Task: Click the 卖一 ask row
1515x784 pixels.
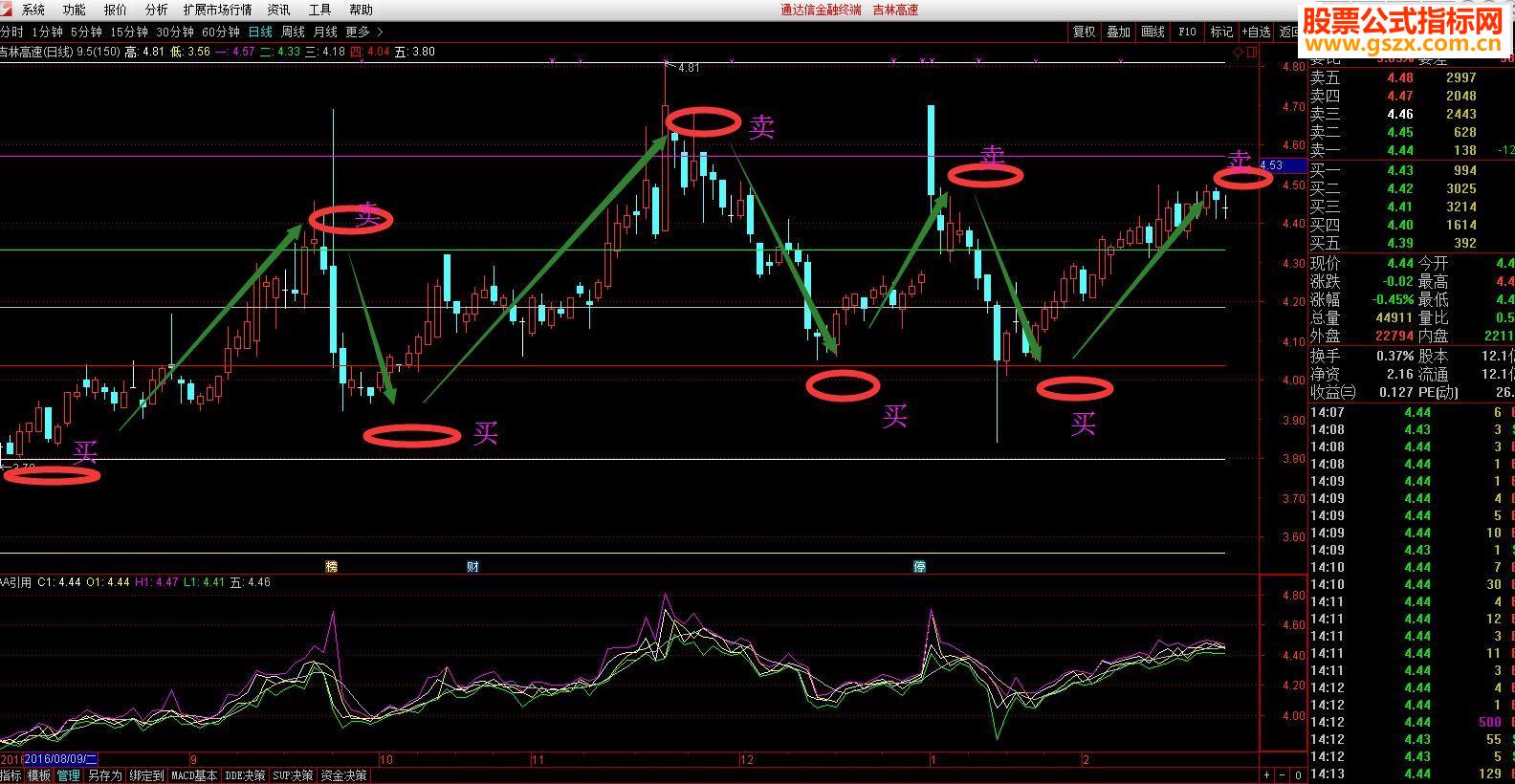Action: pyautogui.click(x=1412, y=150)
